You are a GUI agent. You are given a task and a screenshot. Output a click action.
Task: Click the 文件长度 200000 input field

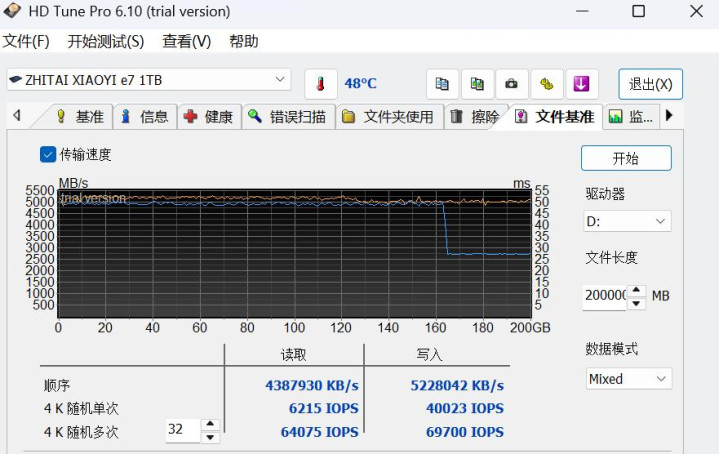605,297
